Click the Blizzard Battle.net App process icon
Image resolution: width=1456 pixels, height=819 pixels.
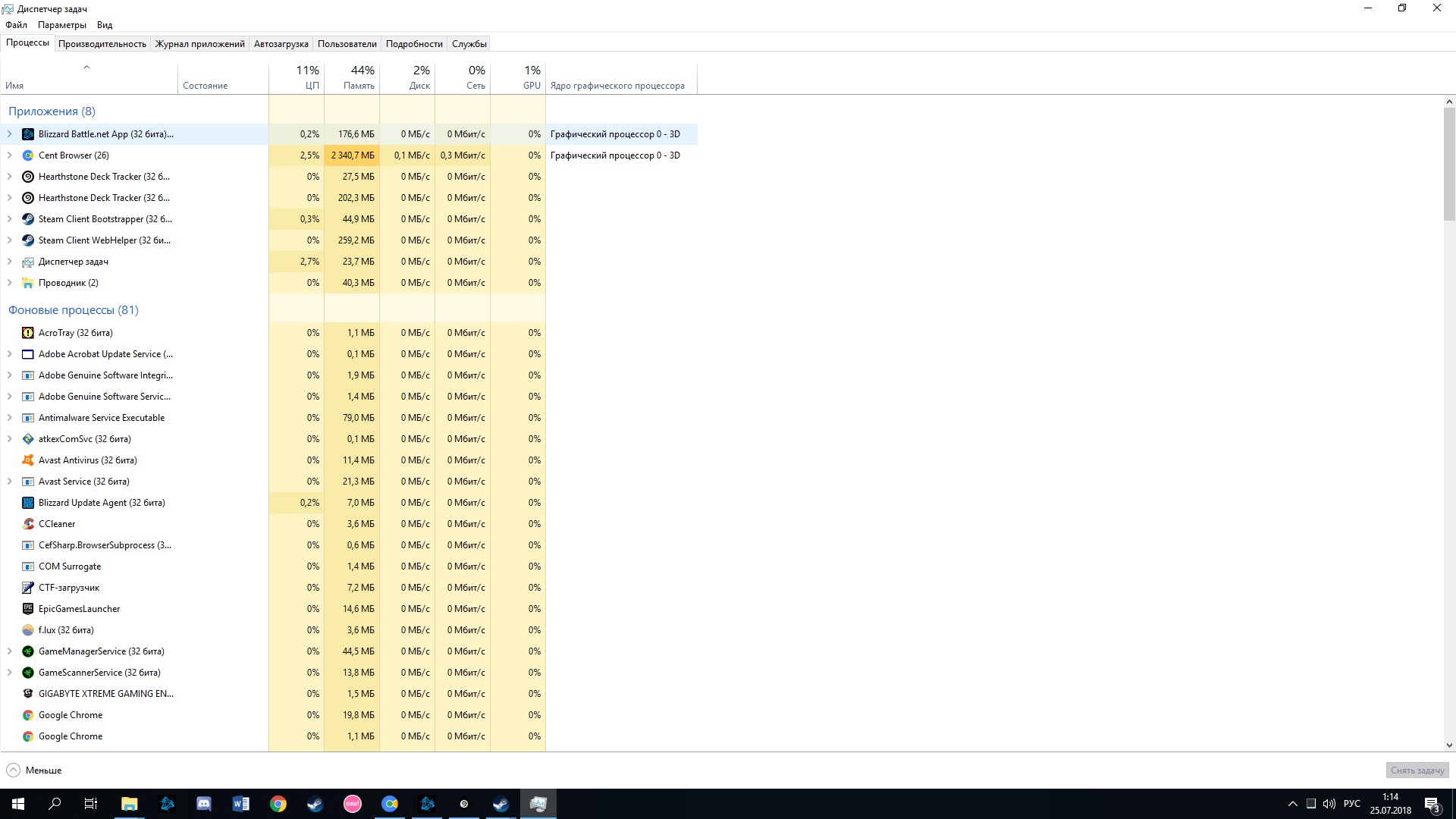point(28,134)
